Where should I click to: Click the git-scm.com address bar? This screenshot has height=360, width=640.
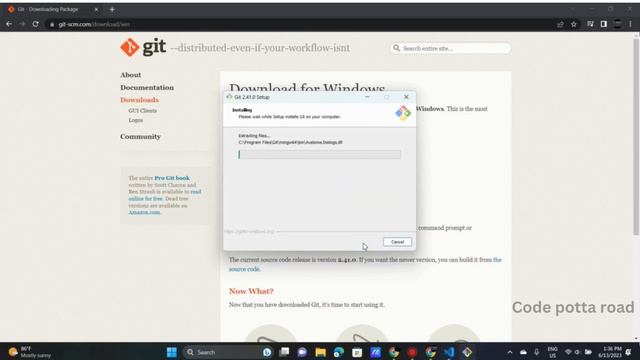[x=302, y=24]
